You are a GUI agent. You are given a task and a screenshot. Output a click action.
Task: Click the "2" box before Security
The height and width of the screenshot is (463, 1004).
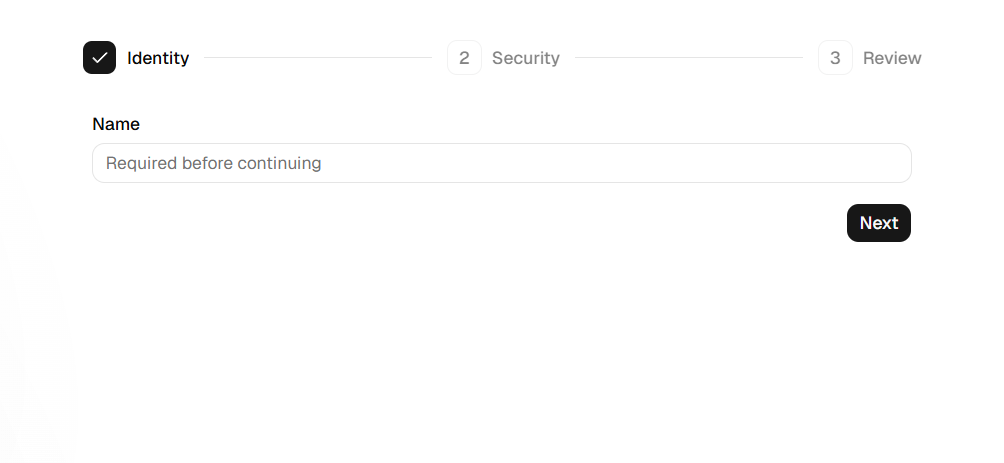click(464, 58)
